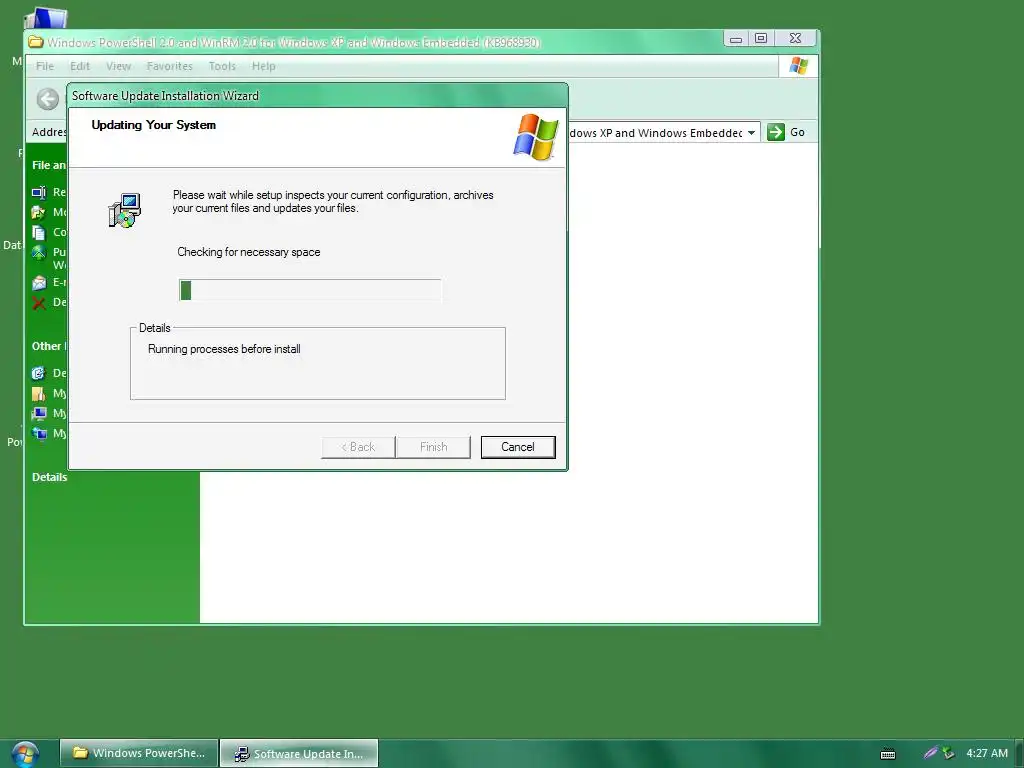This screenshot has height=768, width=1024.
Task: Click the greyed-out Back wizard button
Action: [358, 447]
